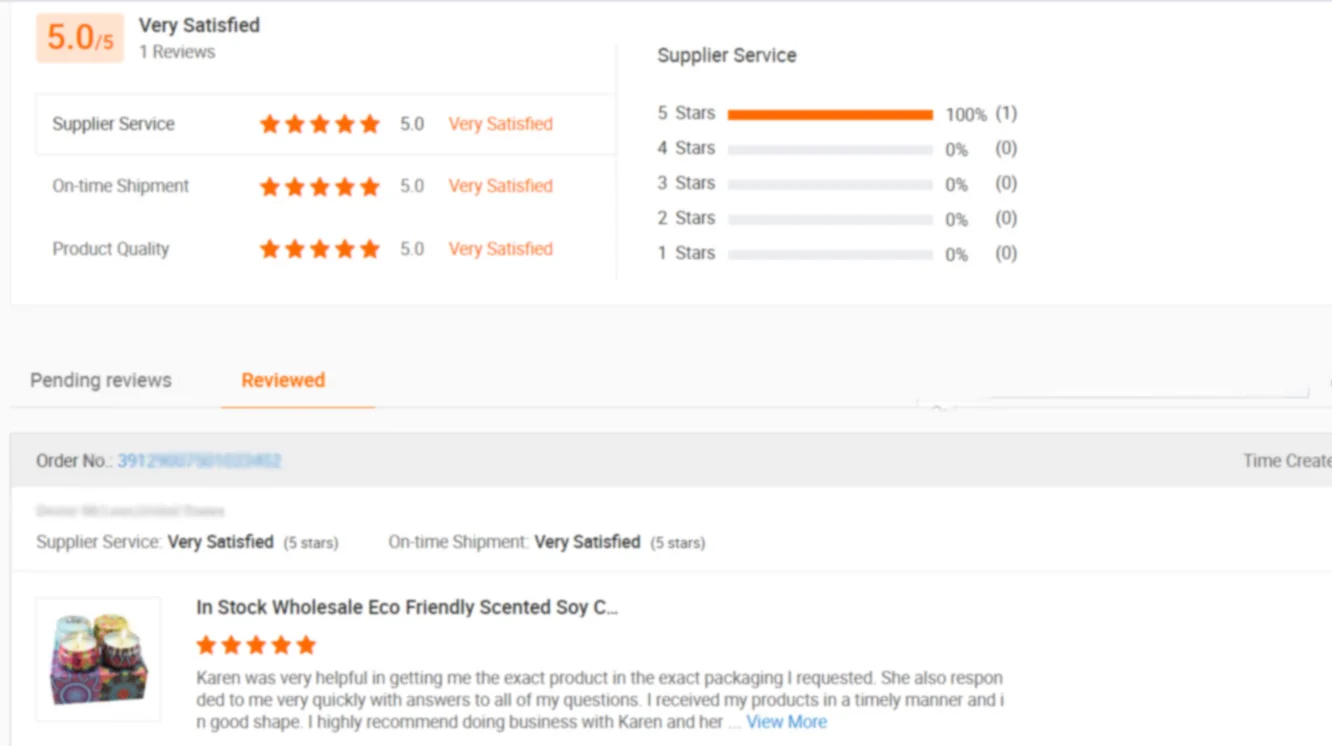Click the 1 Reviews count text

177,52
